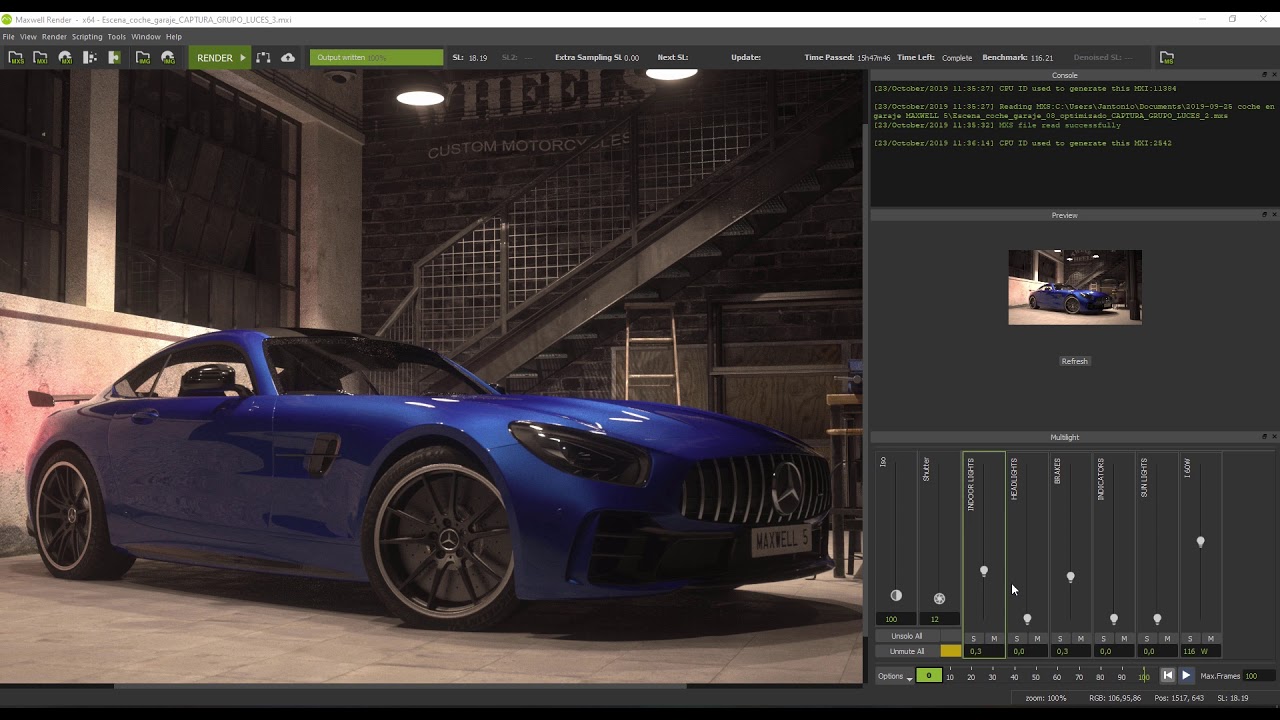Click the current frame number box
This screenshot has width=1280, height=720.
pos(929,676)
